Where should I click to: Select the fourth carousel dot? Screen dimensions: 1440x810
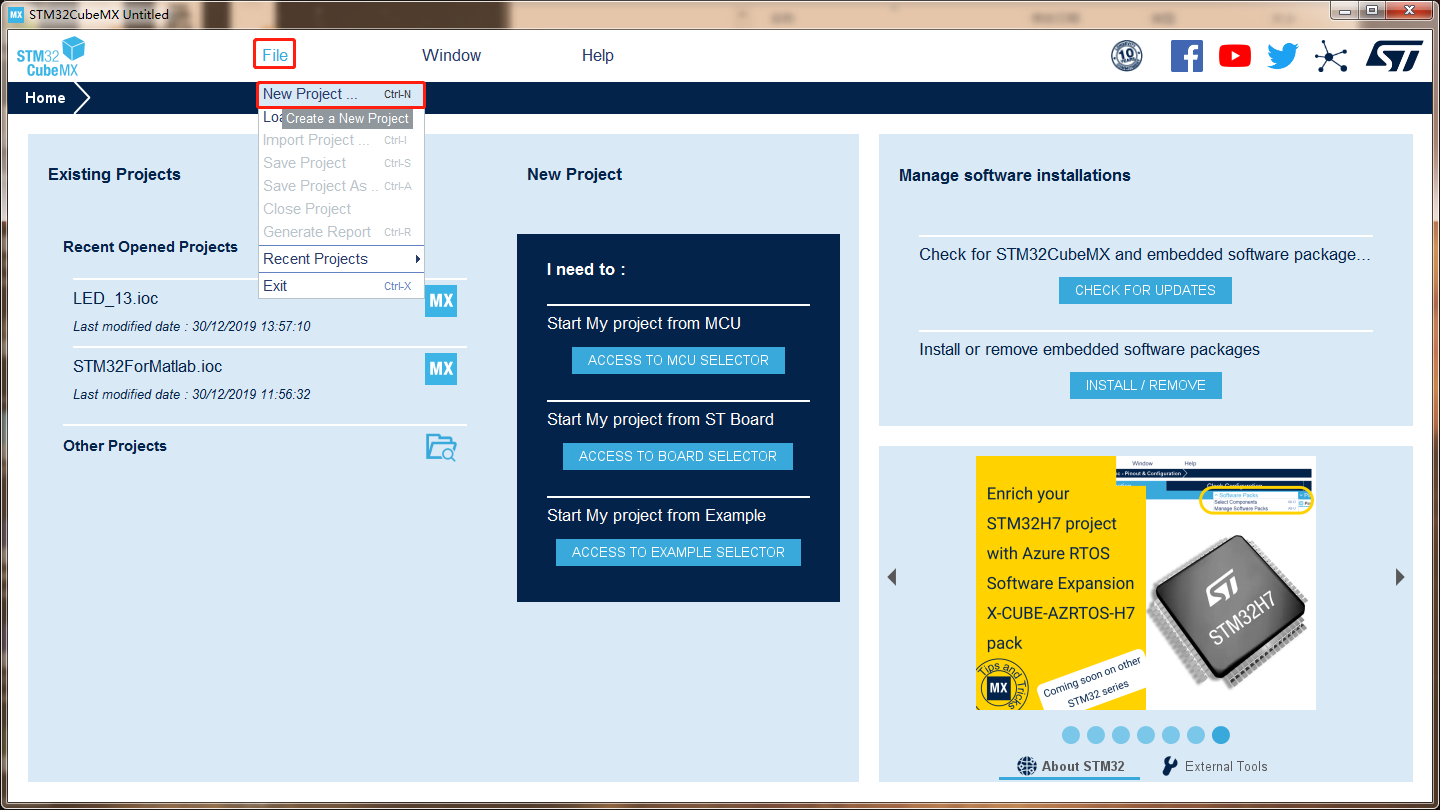click(1146, 735)
